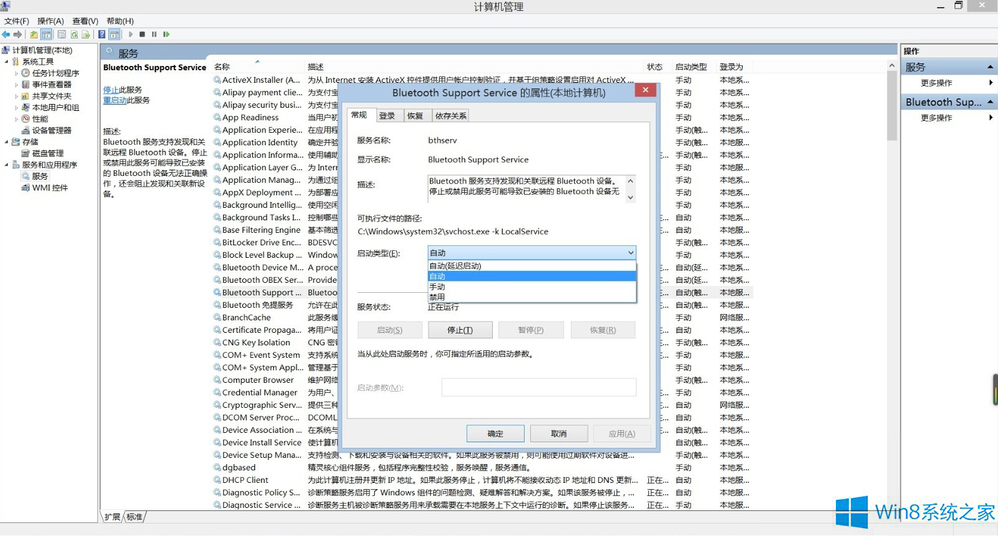Select 性能 with the gauge icon
The height and width of the screenshot is (536, 998).
pos(35,119)
